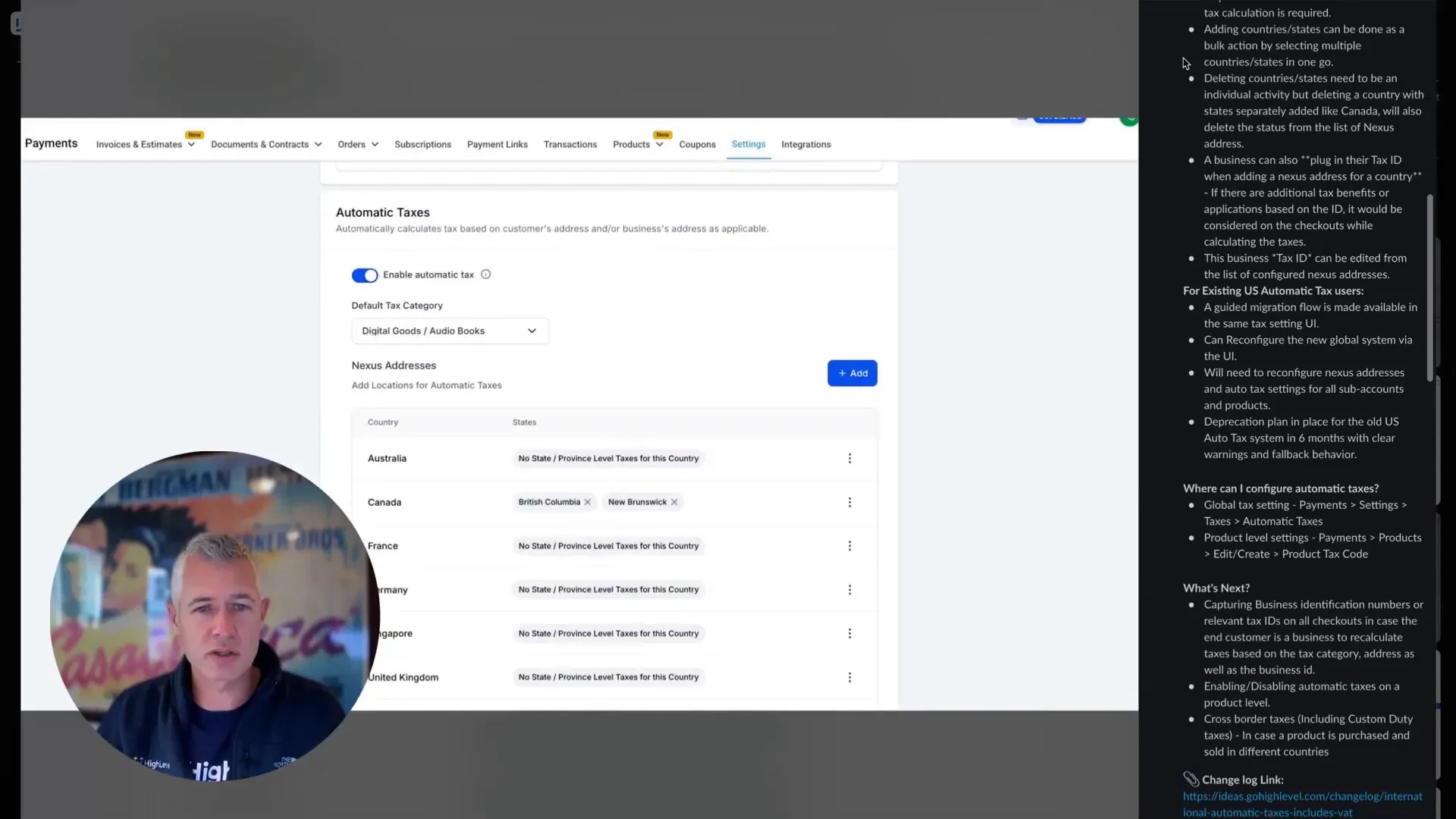
Task: Open the Integrations tab
Action: (806, 144)
